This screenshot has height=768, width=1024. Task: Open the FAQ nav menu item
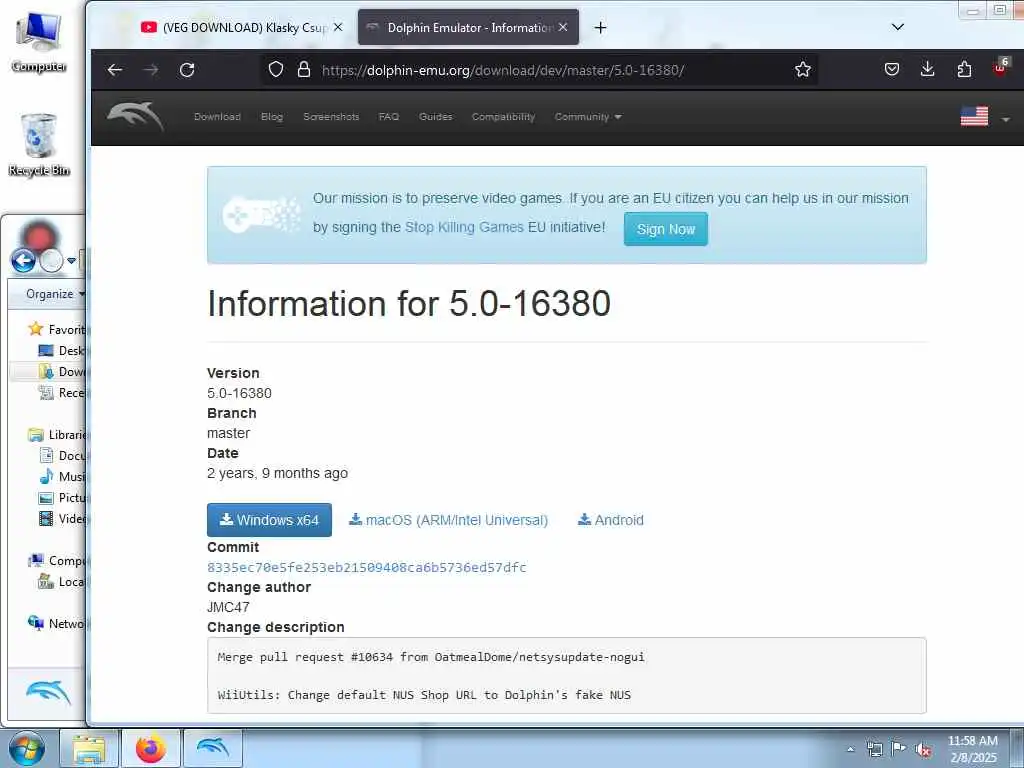[389, 117]
